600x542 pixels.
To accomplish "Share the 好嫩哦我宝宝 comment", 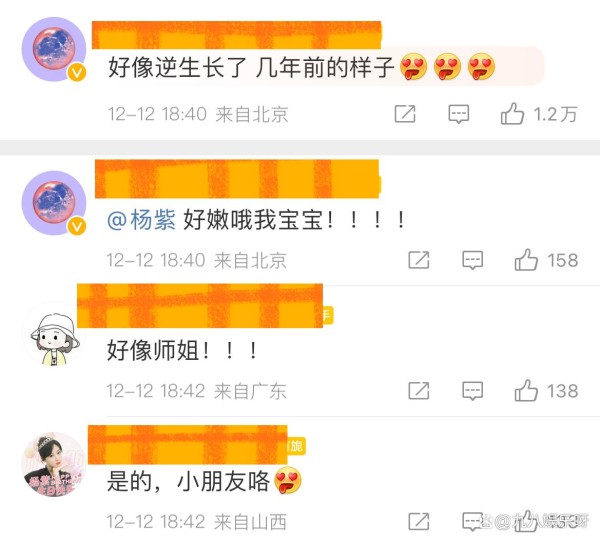I will coord(419,260).
